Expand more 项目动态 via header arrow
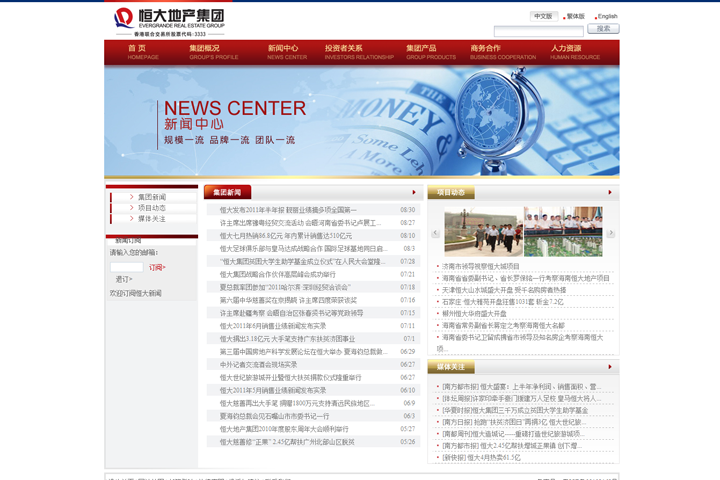 coord(610,192)
